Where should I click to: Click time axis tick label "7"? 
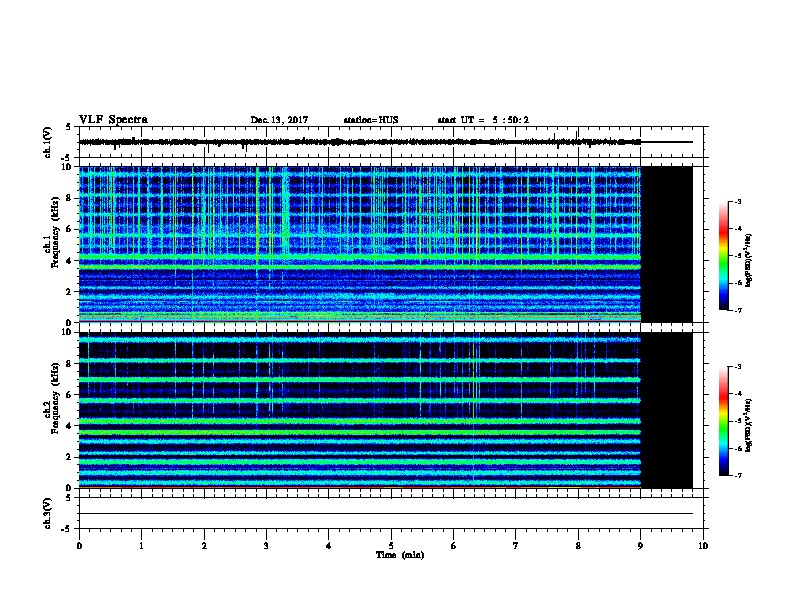516,546
